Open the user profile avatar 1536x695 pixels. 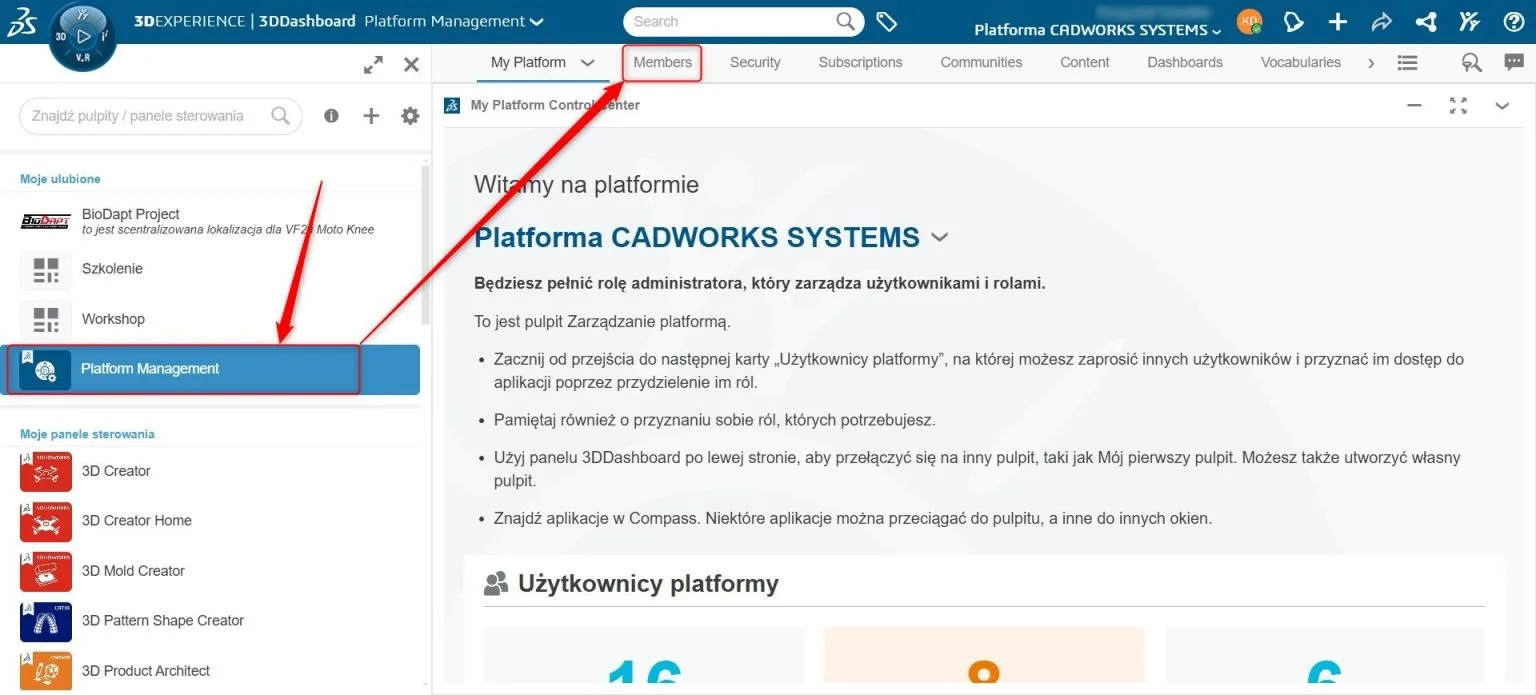click(x=1249, y=21)
